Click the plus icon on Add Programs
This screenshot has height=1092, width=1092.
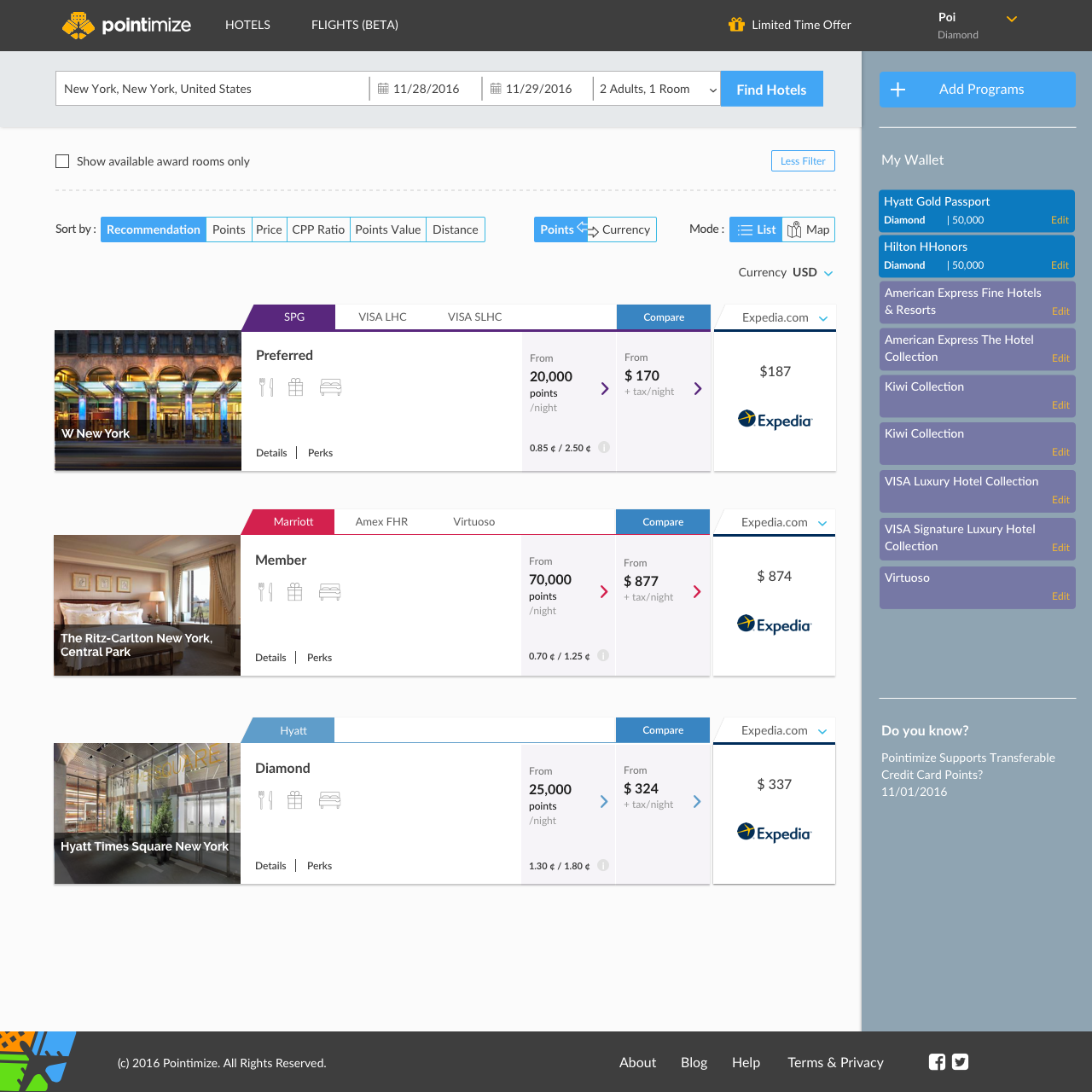(x=898, y=90)
